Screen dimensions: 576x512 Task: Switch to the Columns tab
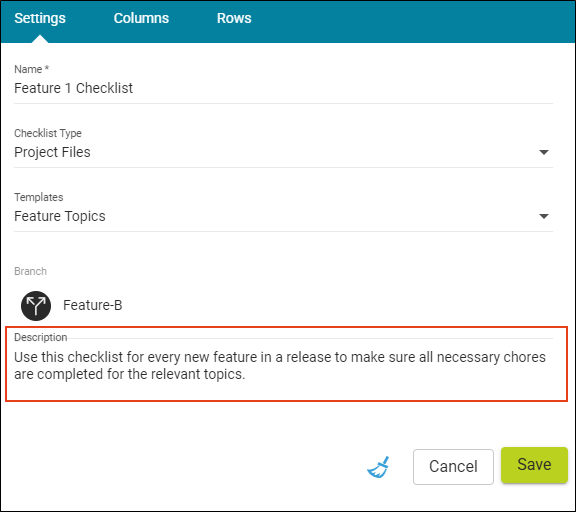coord(141,18)
